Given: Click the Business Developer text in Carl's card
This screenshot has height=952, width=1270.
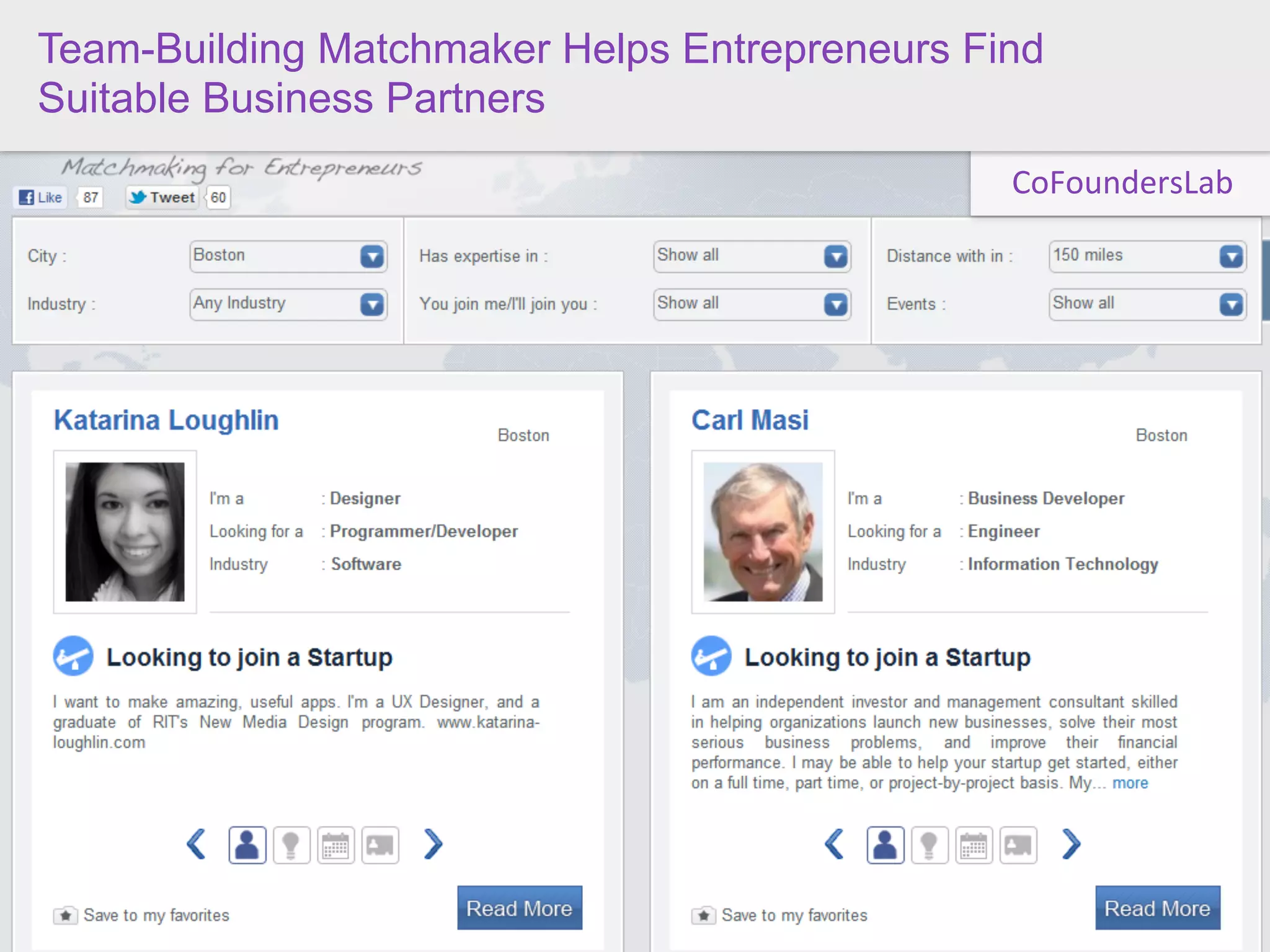Looking at the screenshot, I should pos(1046,499).
